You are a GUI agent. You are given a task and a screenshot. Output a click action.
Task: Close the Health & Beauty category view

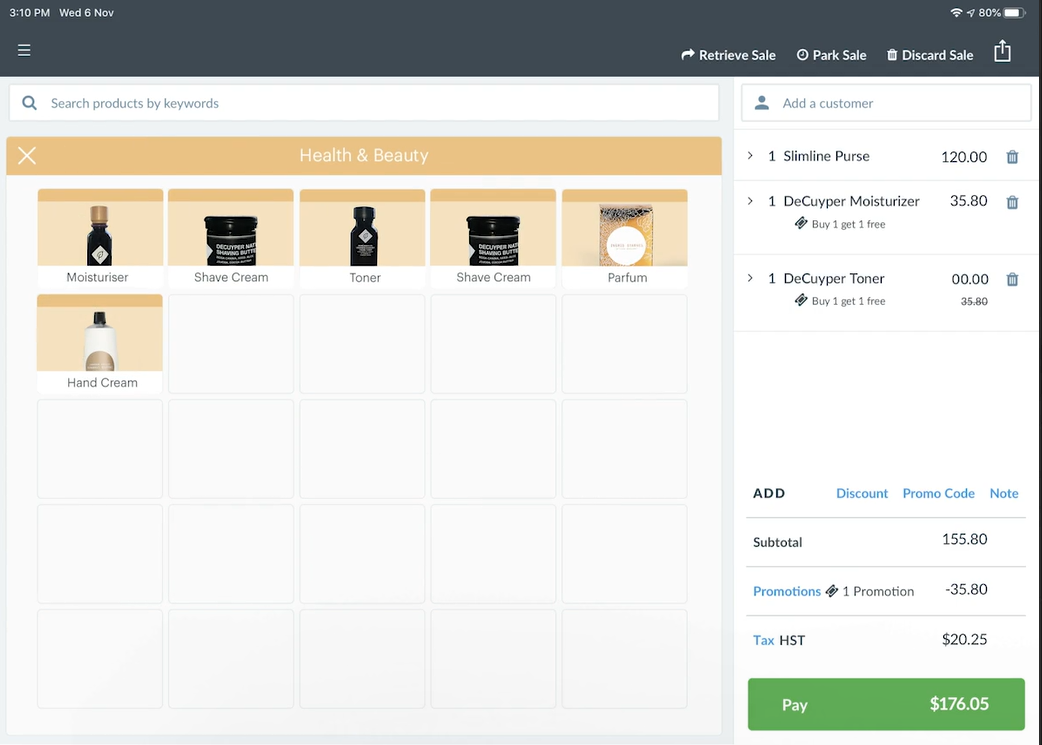tap(26, 155)
